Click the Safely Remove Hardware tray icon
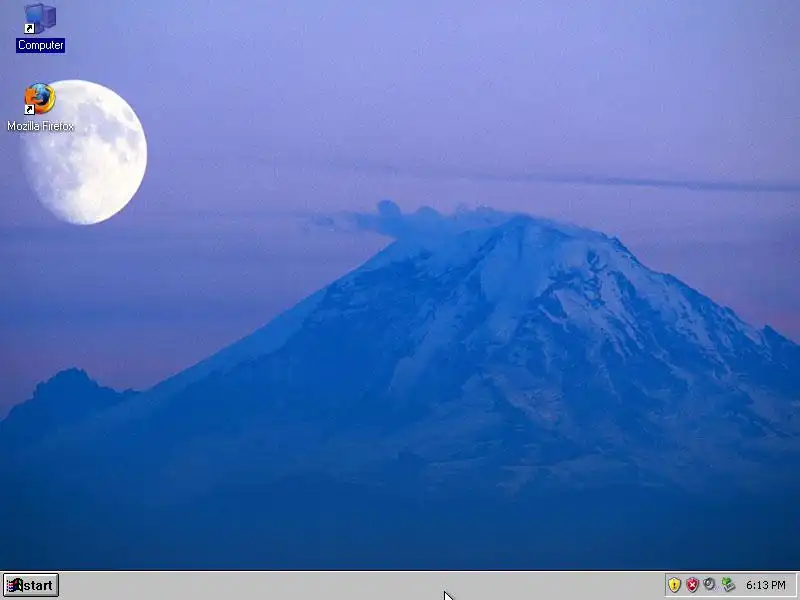The image size is (800, 600). [728, 585]
